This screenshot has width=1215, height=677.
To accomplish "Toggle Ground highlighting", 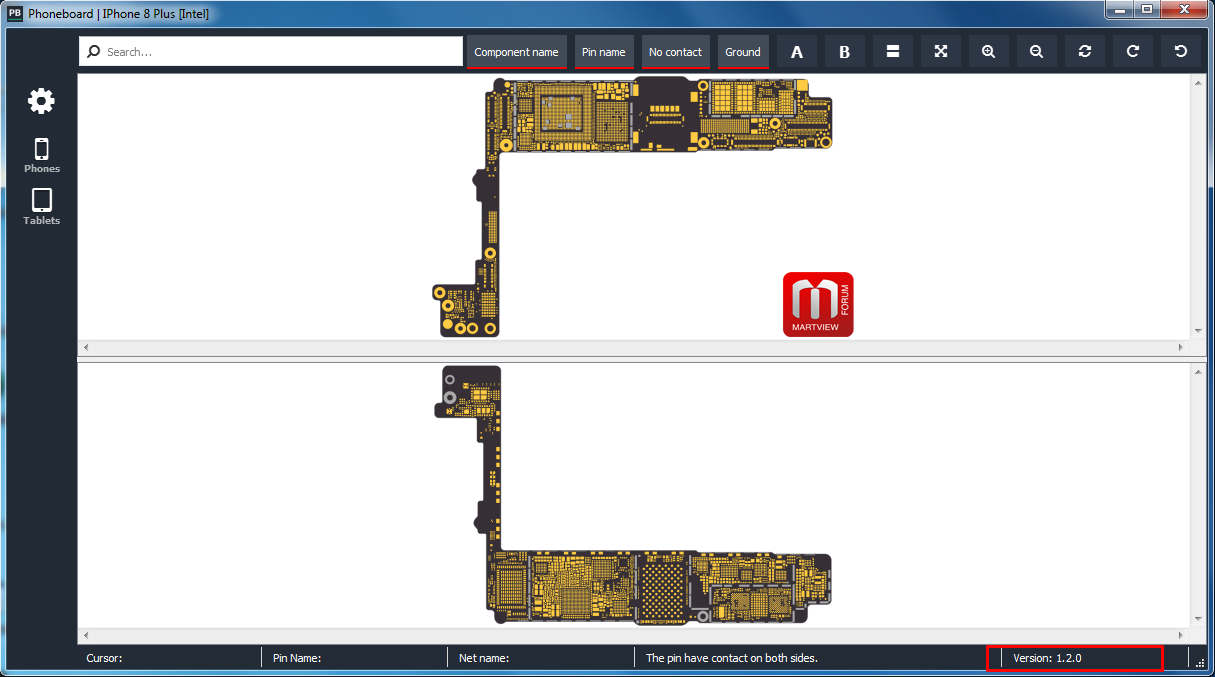I will (743, 52).
